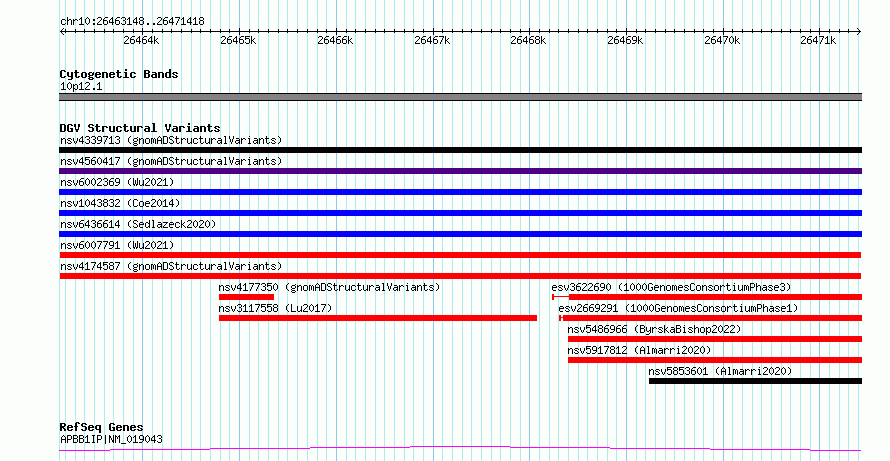Click the 26466k ruler tick label

point(335,40)
